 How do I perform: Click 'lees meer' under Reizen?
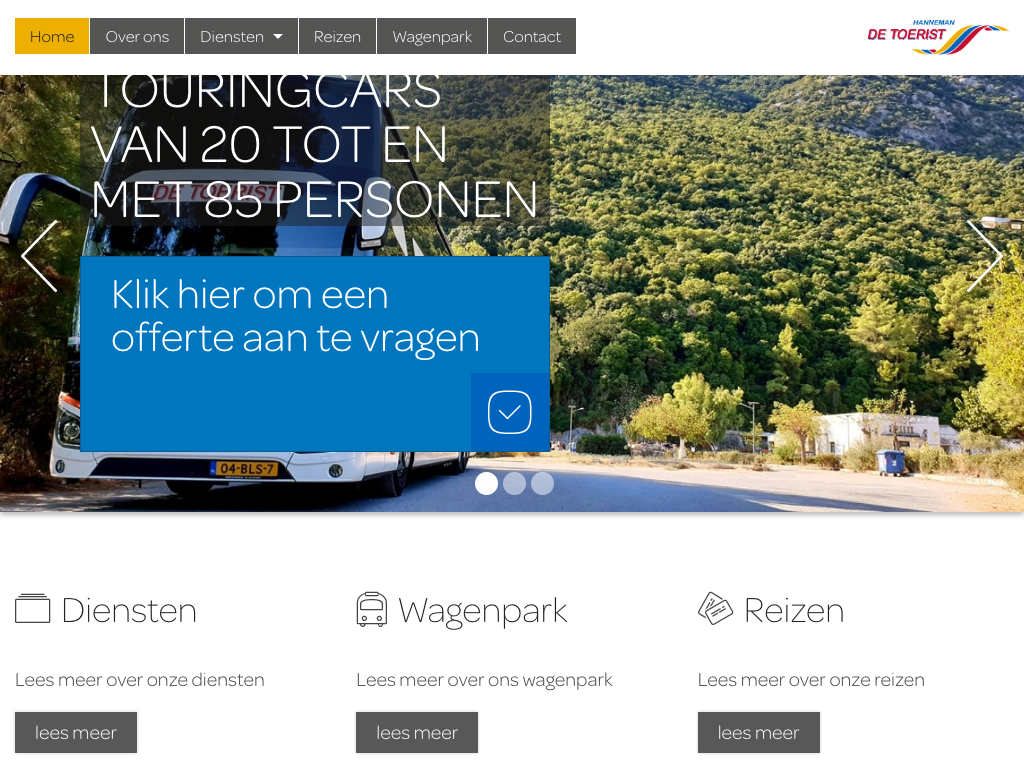pos(758,733)
